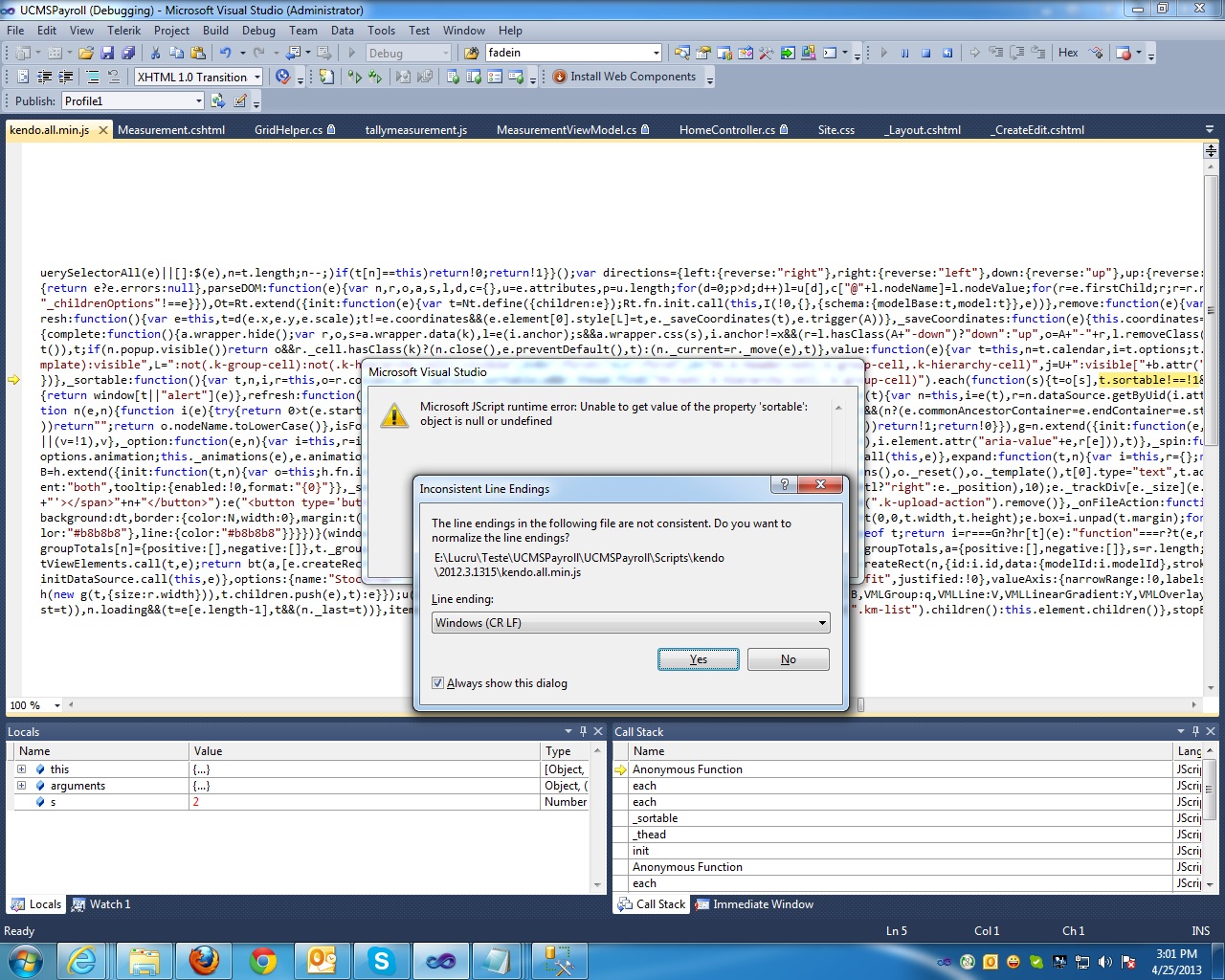Open Internet Explorer from the taskbar
1225x980 pixels.
pyautogui.click(x=83, y=960)
